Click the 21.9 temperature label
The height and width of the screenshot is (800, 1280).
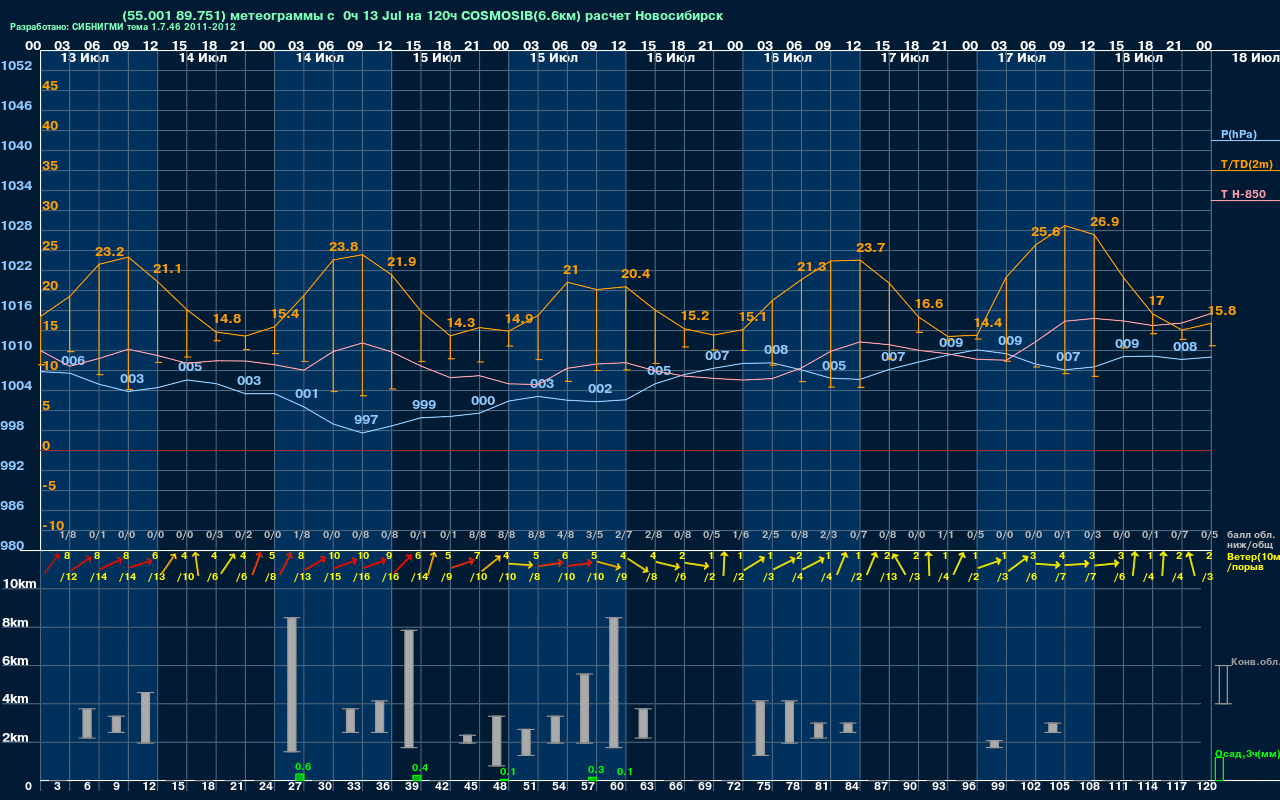click(x=402, y=262)
